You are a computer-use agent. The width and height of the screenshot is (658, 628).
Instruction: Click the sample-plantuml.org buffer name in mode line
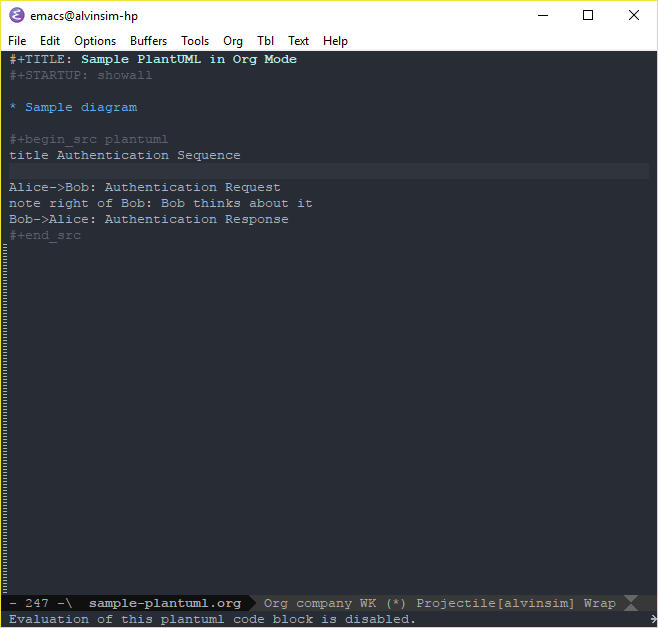click(165, 603)
